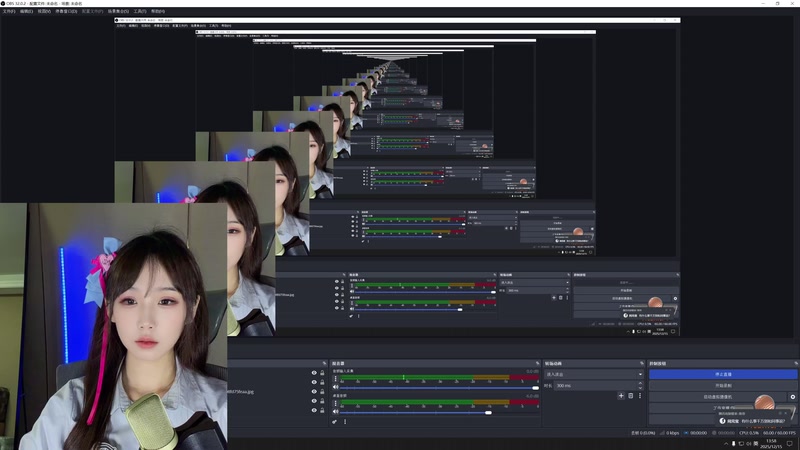Click the upper channel green audio level meter
Screen dimensions: 800x450
coord(406,378)
